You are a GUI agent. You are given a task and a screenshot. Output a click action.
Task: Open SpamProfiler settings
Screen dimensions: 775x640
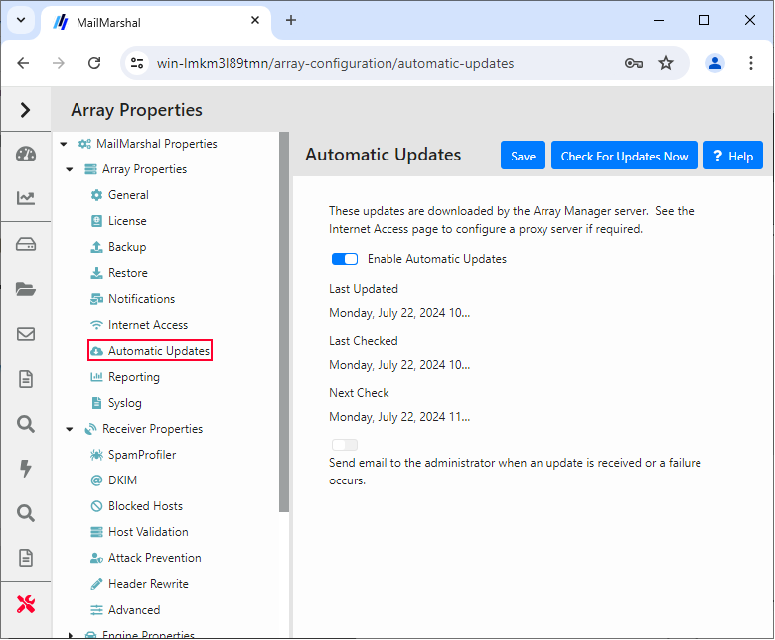[x=142, y=455]
